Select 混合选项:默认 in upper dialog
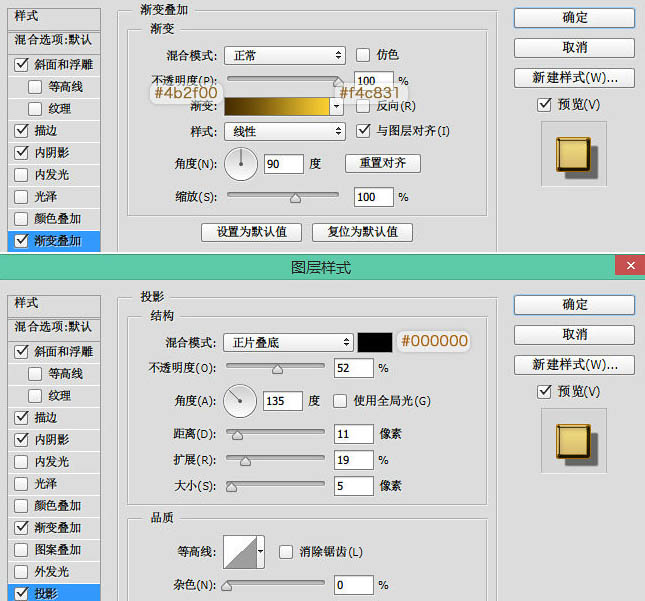This screenshot has width=645, height=601. pos(54,40)
